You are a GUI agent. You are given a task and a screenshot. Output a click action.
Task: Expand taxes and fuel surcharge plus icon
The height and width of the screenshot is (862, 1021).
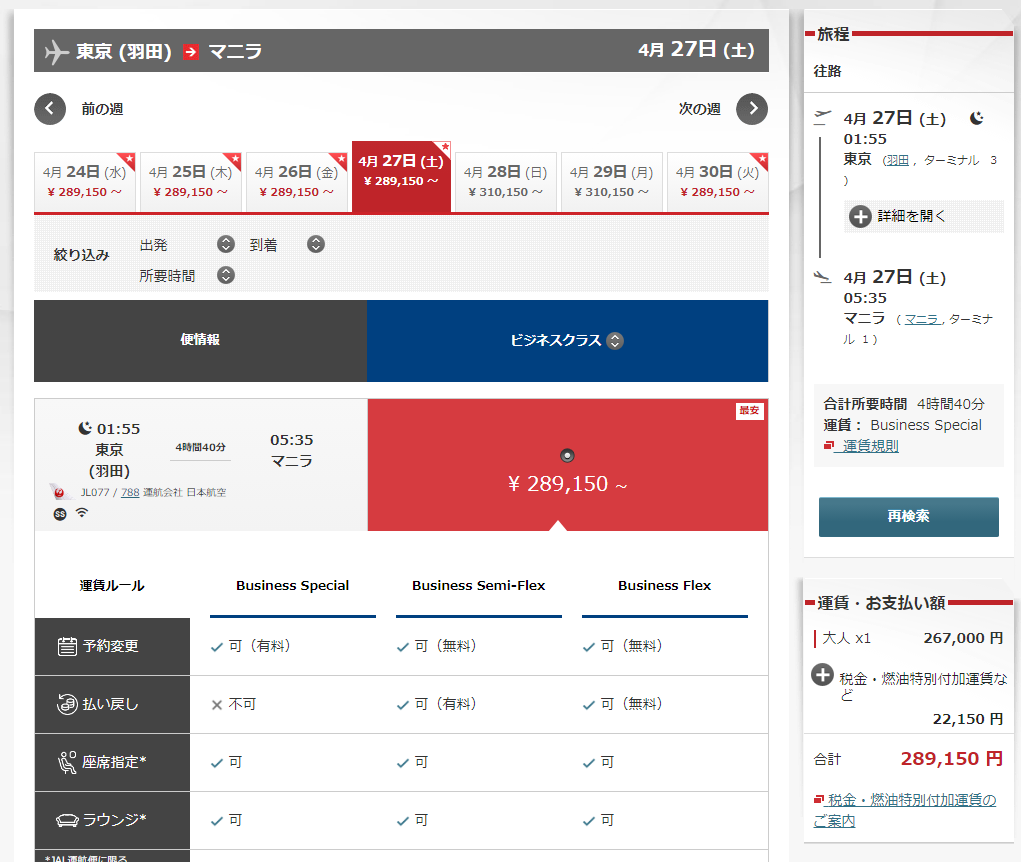point(822,675)
